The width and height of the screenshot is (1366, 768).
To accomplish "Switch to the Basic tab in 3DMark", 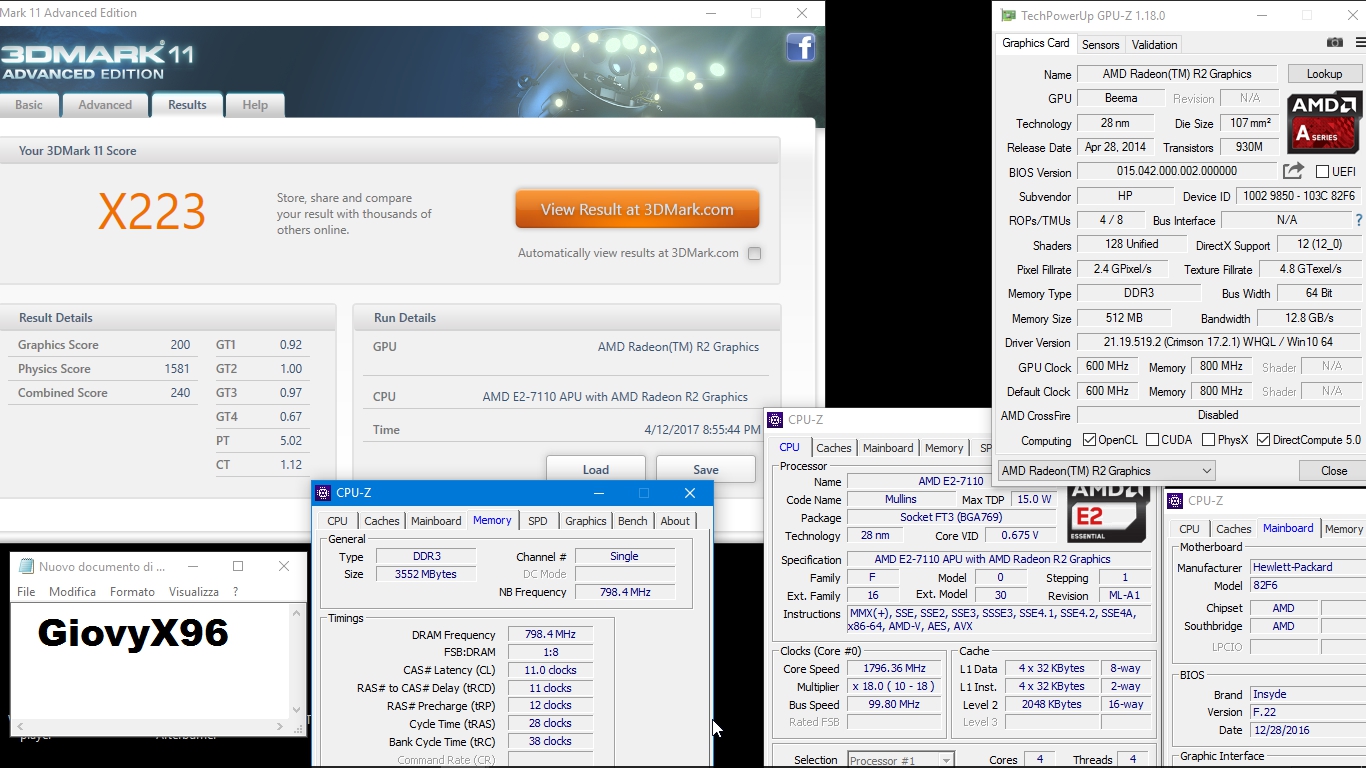I will coord(29,105).
